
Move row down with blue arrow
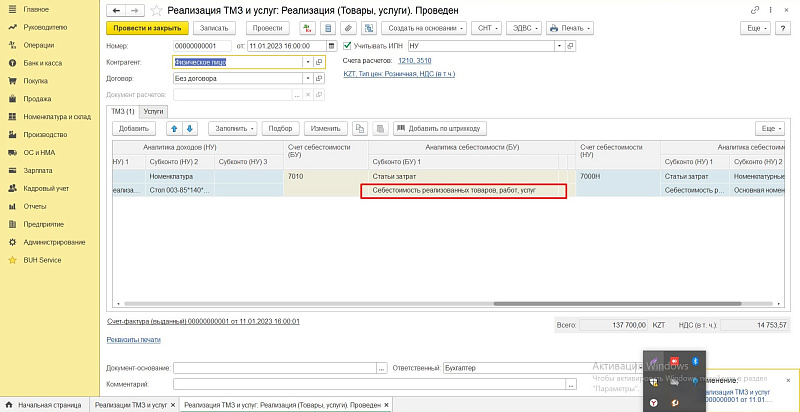click(x=190, y=128)
